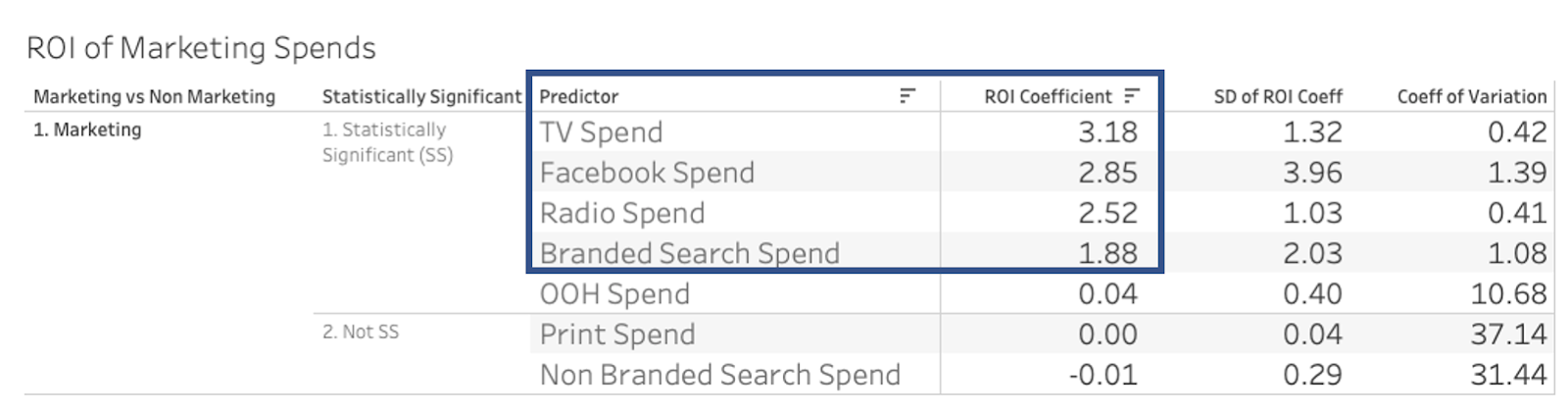Select the 2. Not SS group label
Image resolution: width=1568 pixels, height=411 pixels.
[361, 332]
